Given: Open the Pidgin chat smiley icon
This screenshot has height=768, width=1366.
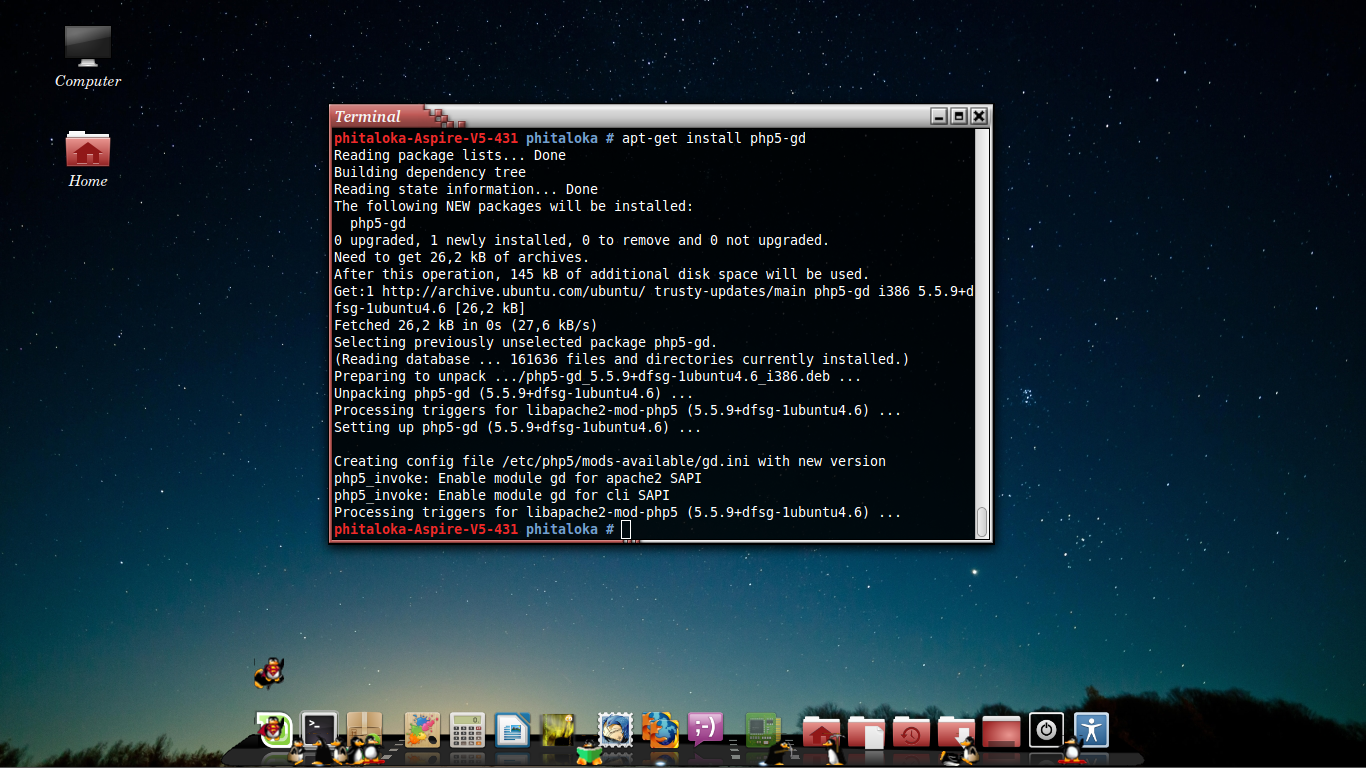Looking at the screenshot, I should pos(706,730).
